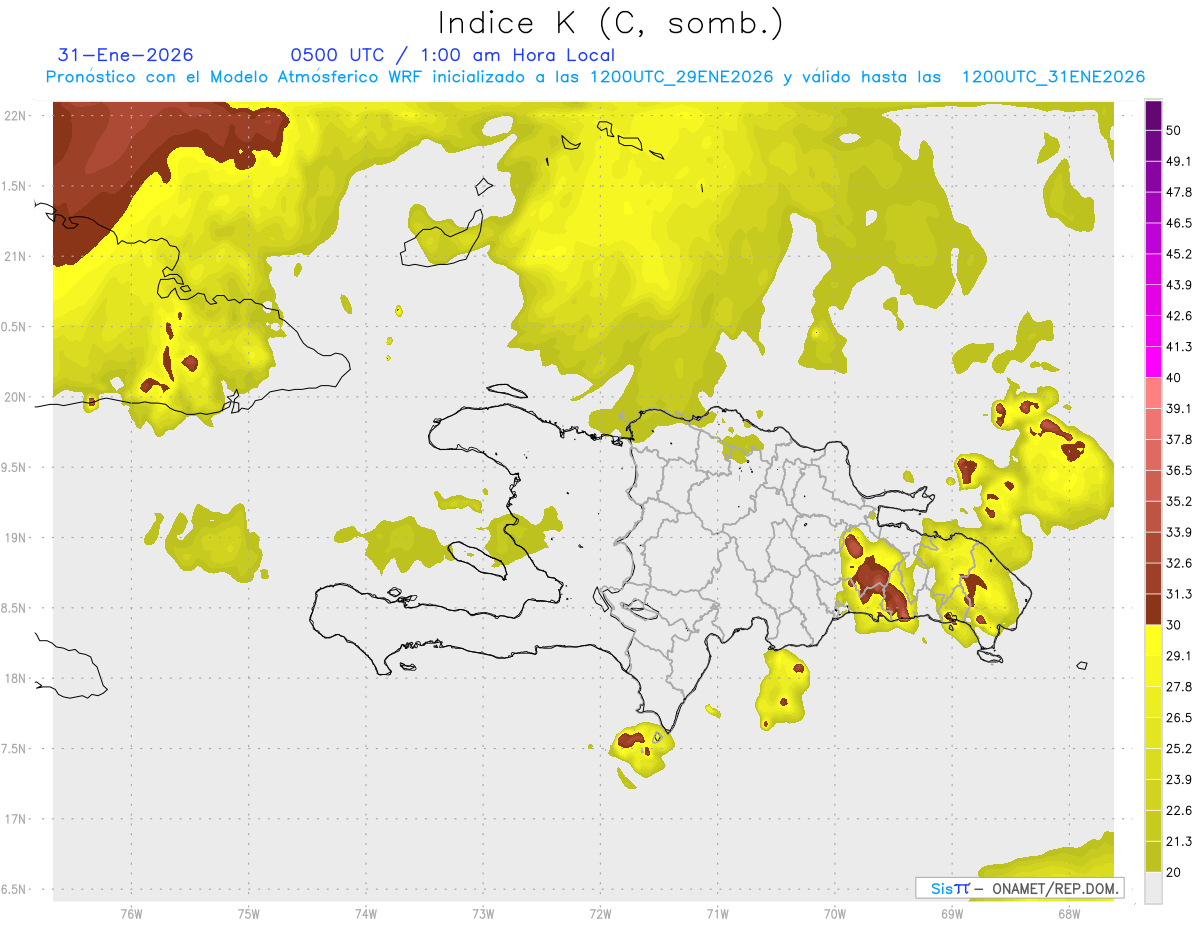
Task: Click the legend value "42.6"
Action: coord(1180,316)
